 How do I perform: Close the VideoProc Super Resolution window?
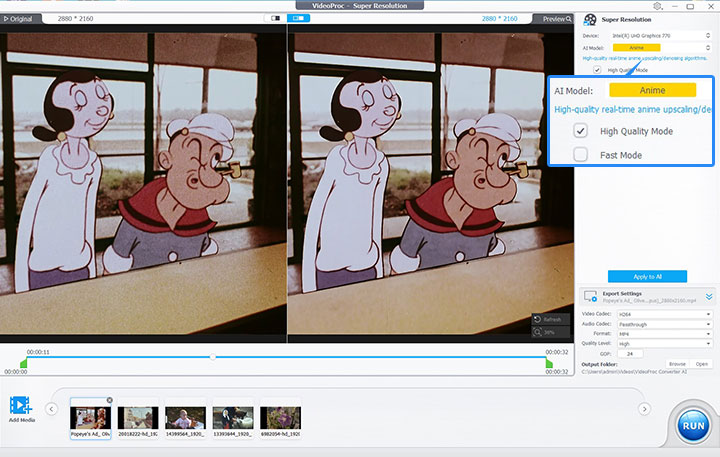click(x=711, y=6)
